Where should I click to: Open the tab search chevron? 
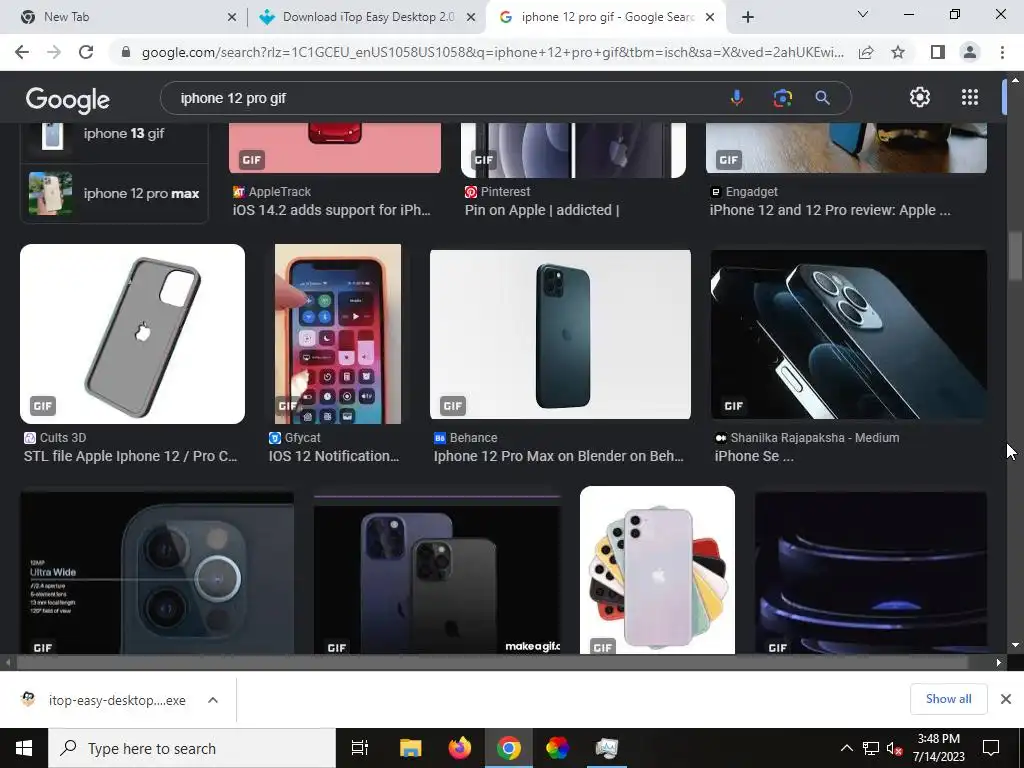[x=863, y=14]
